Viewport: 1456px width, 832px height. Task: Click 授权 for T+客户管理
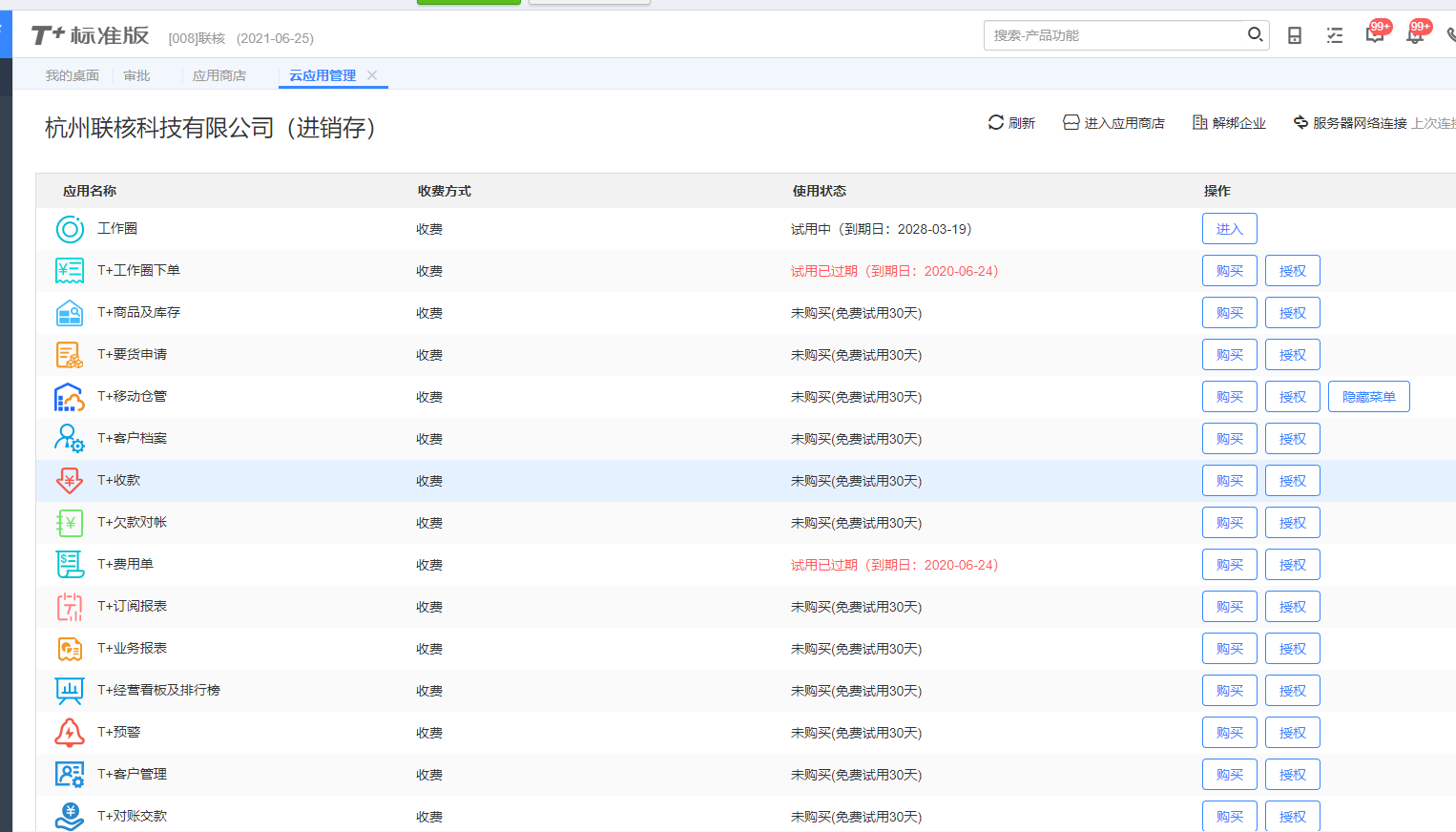[x=1293, y=775]
